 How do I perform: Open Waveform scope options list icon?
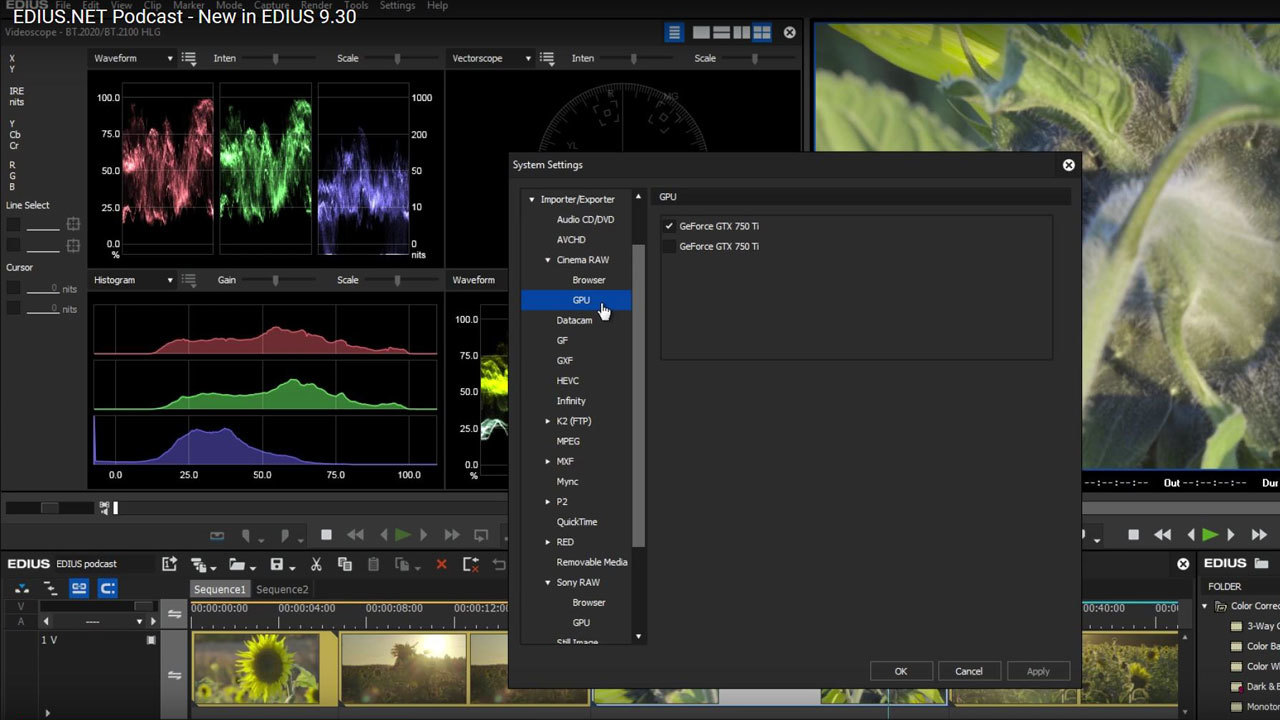tap(189, 58)
